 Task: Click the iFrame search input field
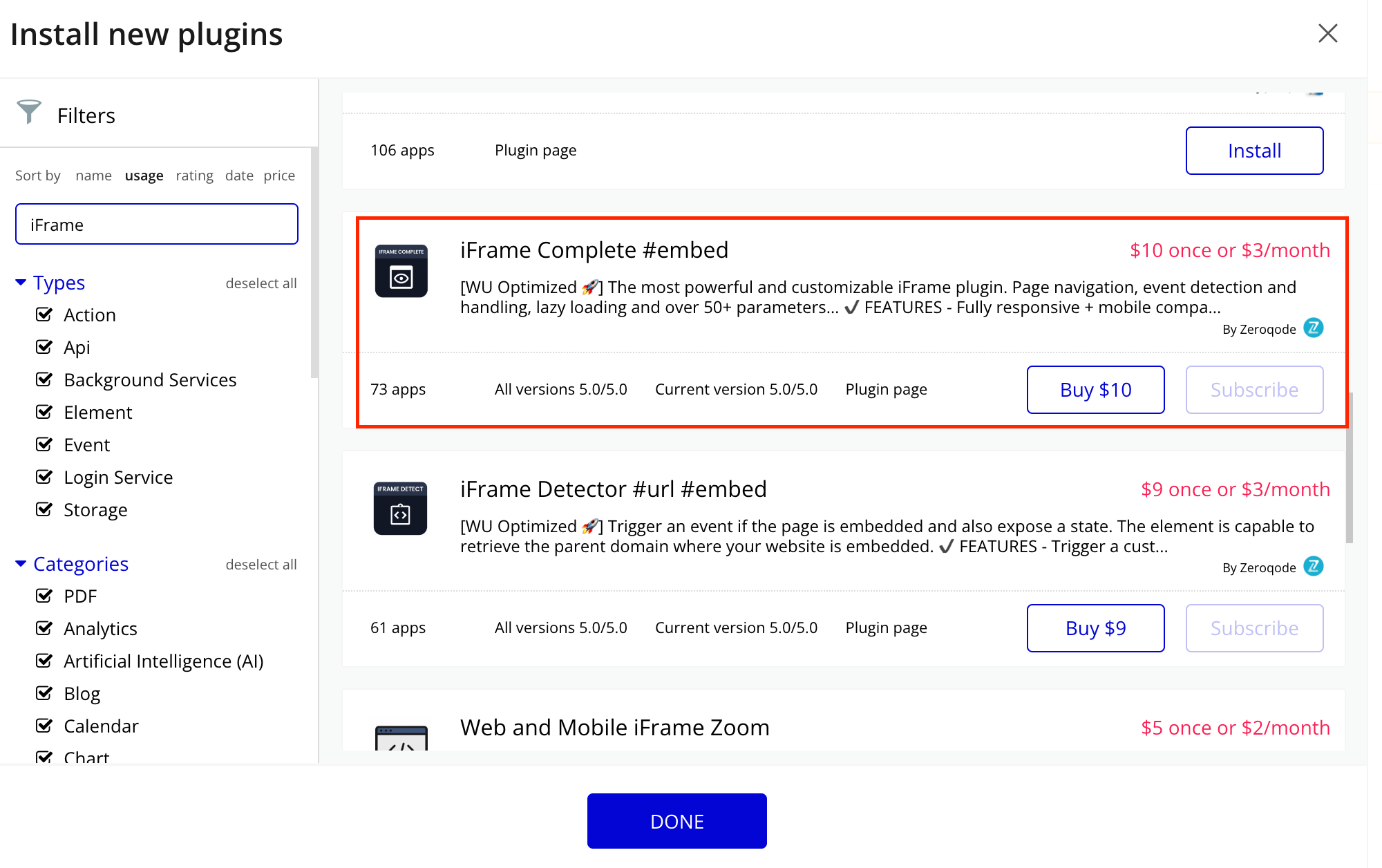pyautogui.click(x=156, y=224)
